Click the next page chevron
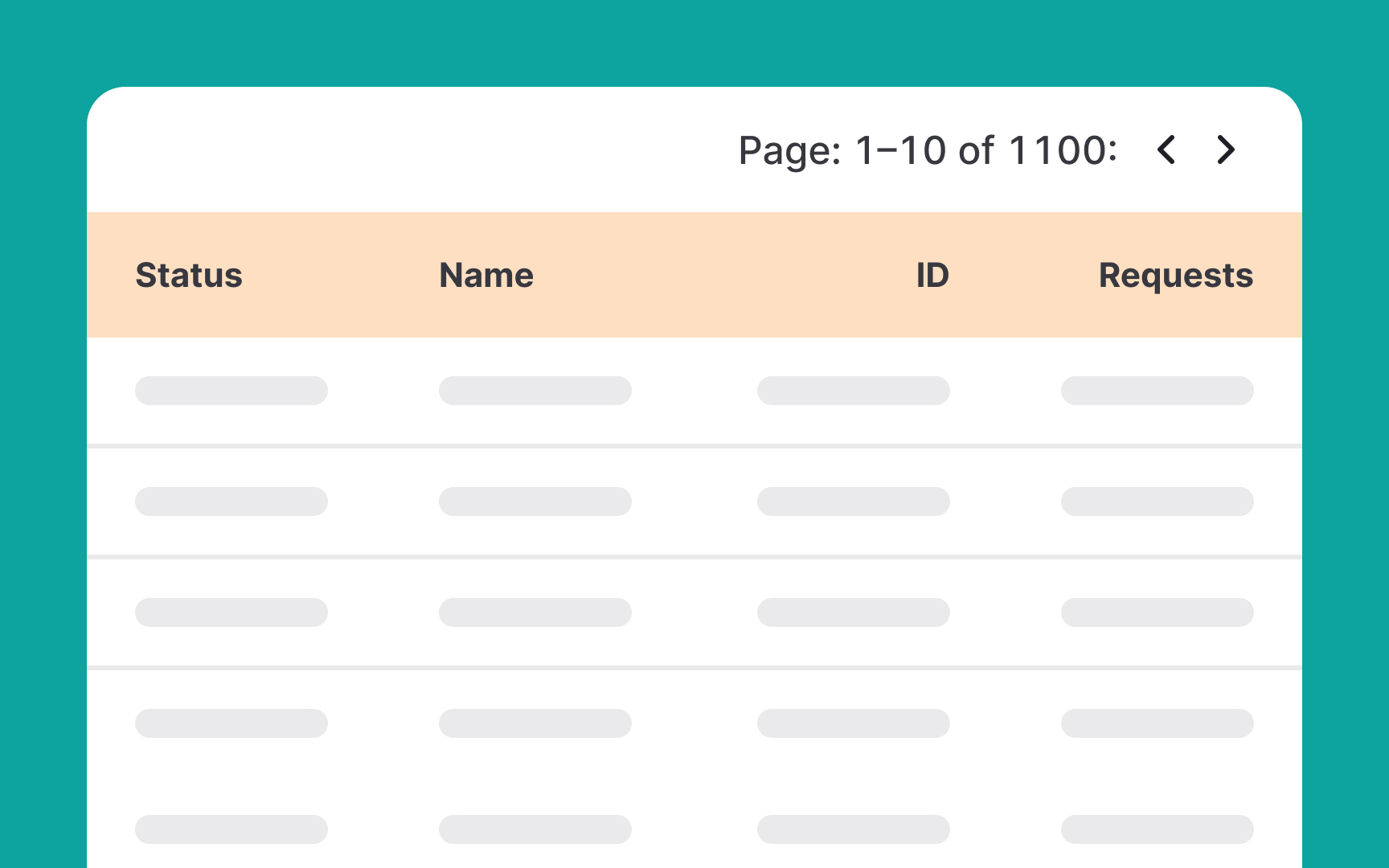 point(1224,150)
